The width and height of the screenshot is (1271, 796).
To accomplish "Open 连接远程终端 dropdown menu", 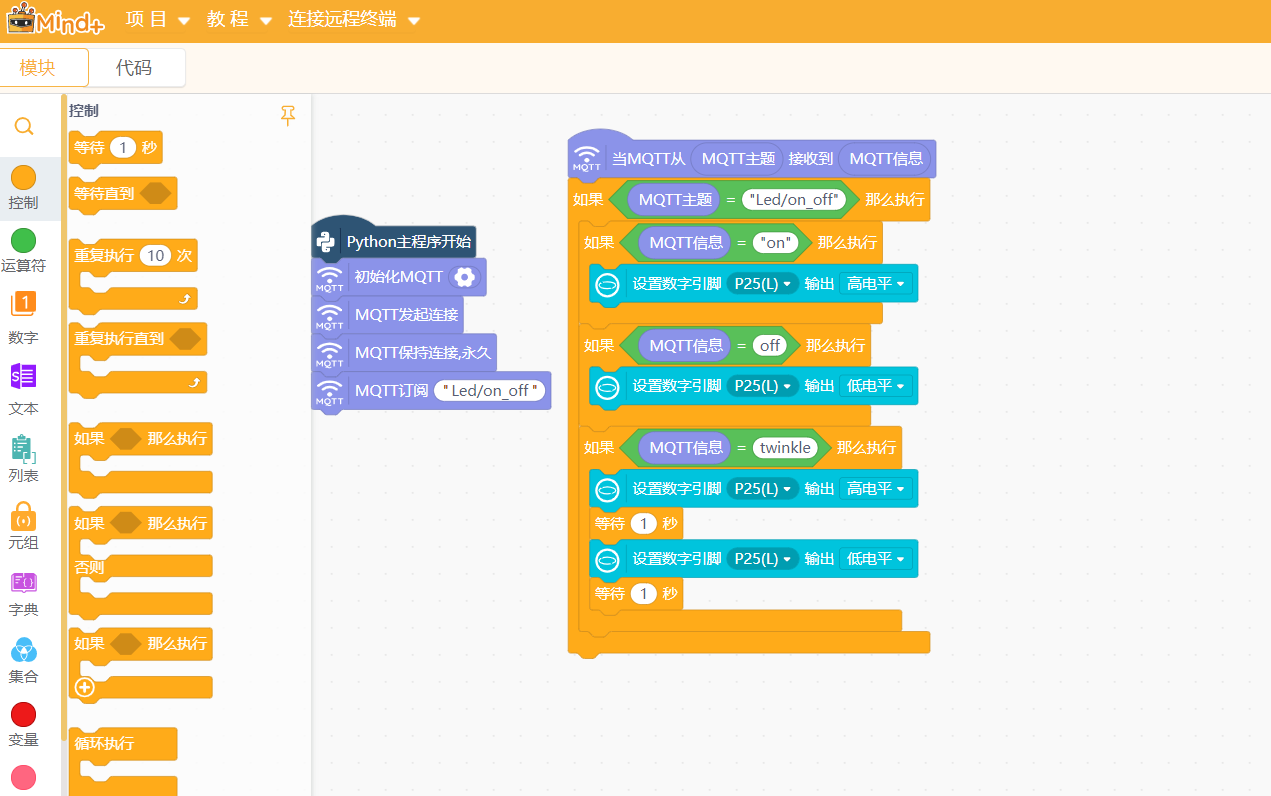I will pyautogui.click(x=354, y=20).
